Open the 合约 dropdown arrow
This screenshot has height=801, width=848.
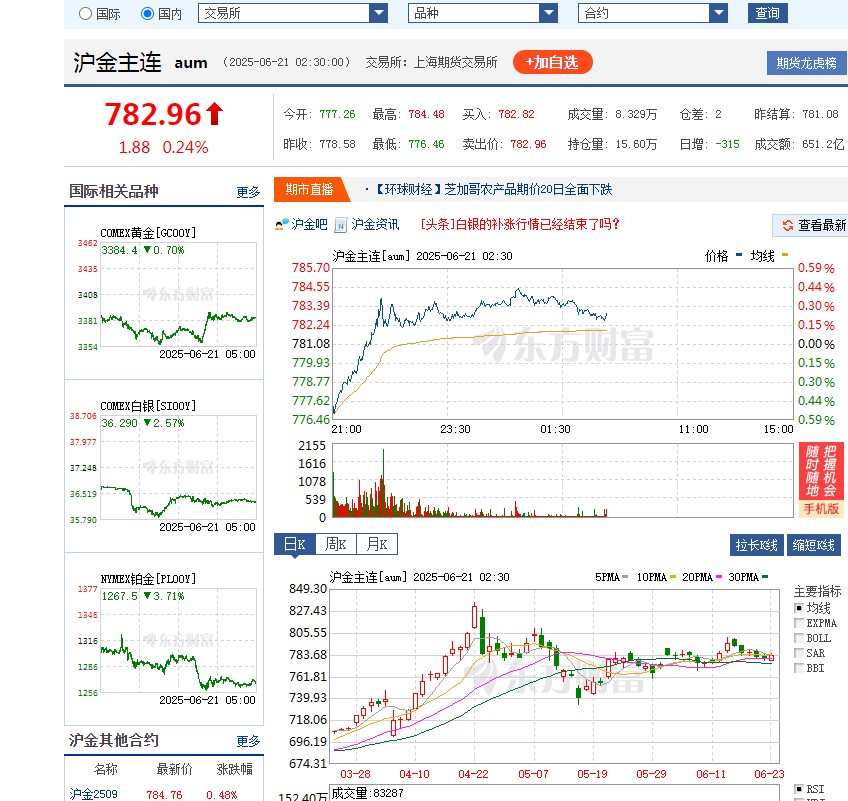pos(718,13)
